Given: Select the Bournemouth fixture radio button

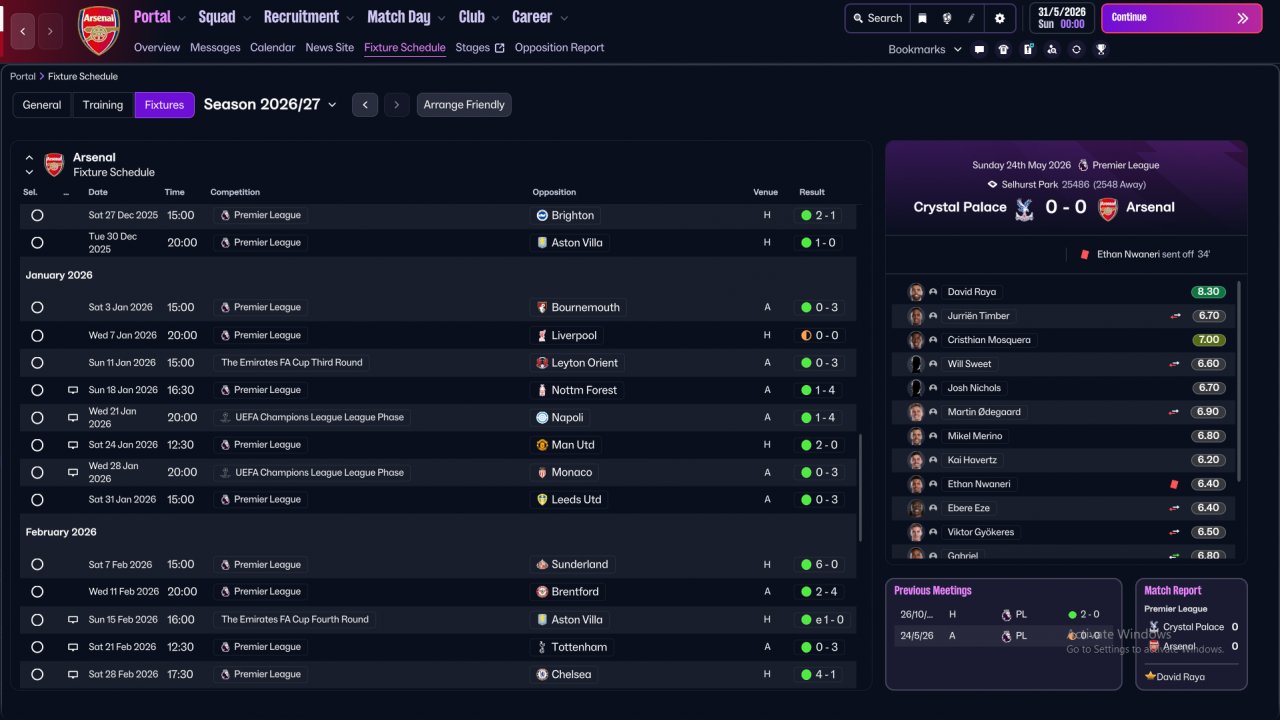Looking at the screenshot, I should (x=37, y=307).
